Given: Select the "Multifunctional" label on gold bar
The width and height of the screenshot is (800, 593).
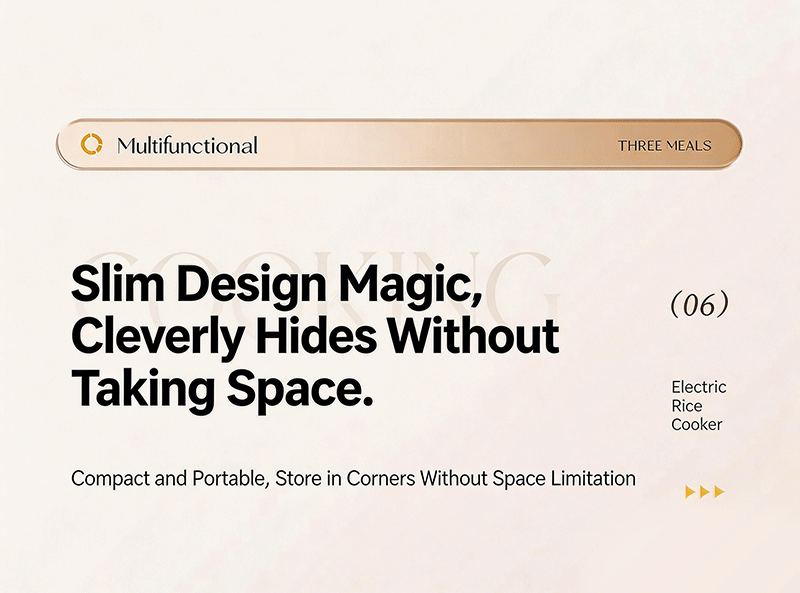Looking at the screenshot, I should 187,146.
